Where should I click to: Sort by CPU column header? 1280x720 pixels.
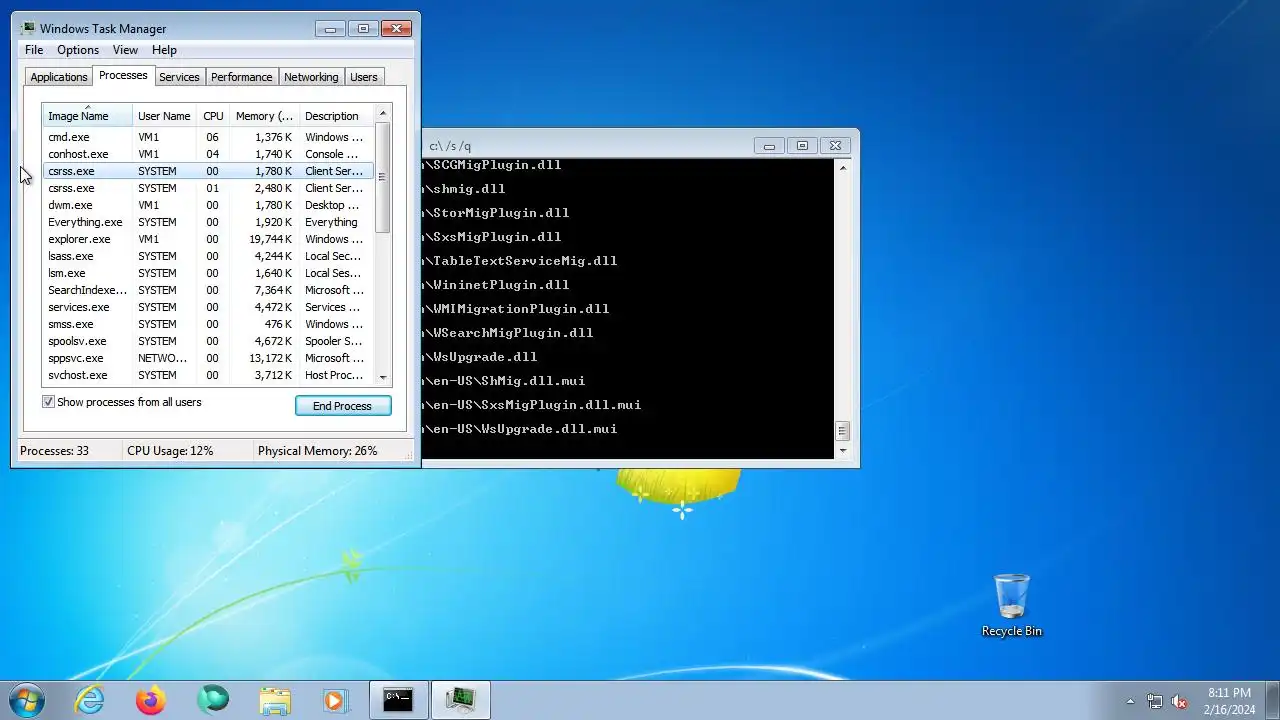pos(213,116)
